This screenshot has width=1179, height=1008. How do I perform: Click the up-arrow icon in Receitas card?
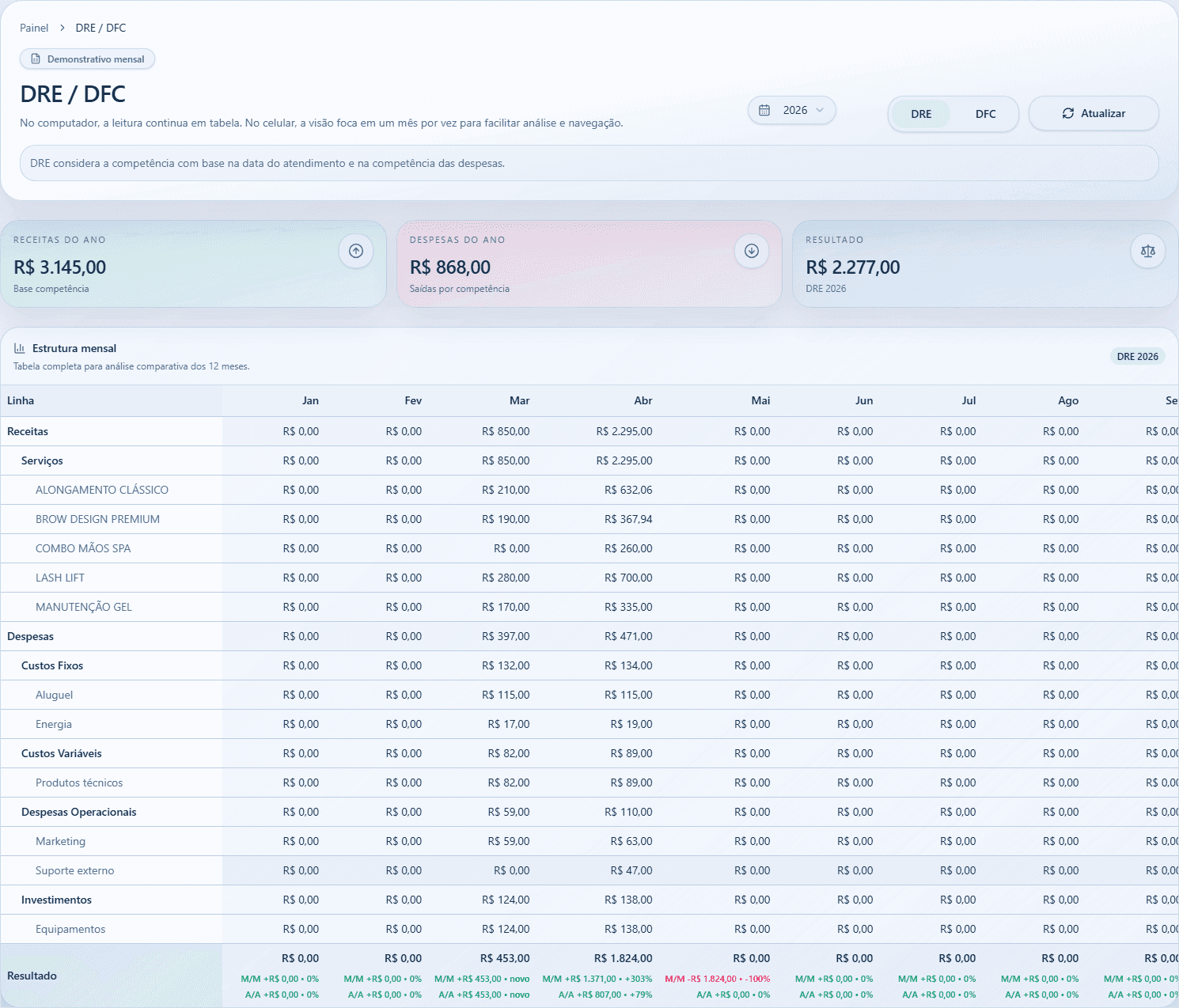coord(356,251)
